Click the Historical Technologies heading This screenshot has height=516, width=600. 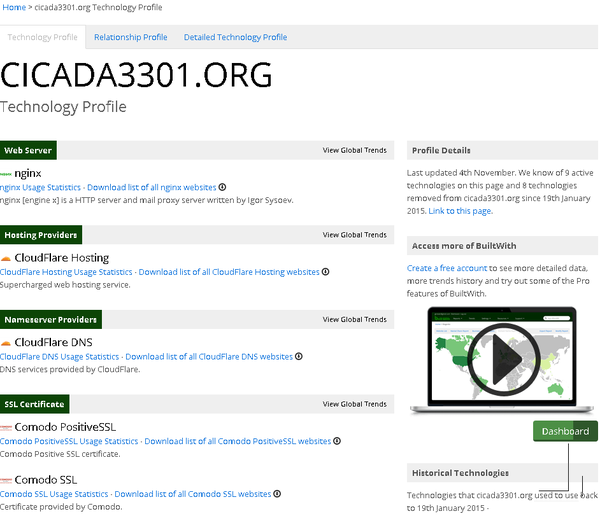tap(460, 473)
